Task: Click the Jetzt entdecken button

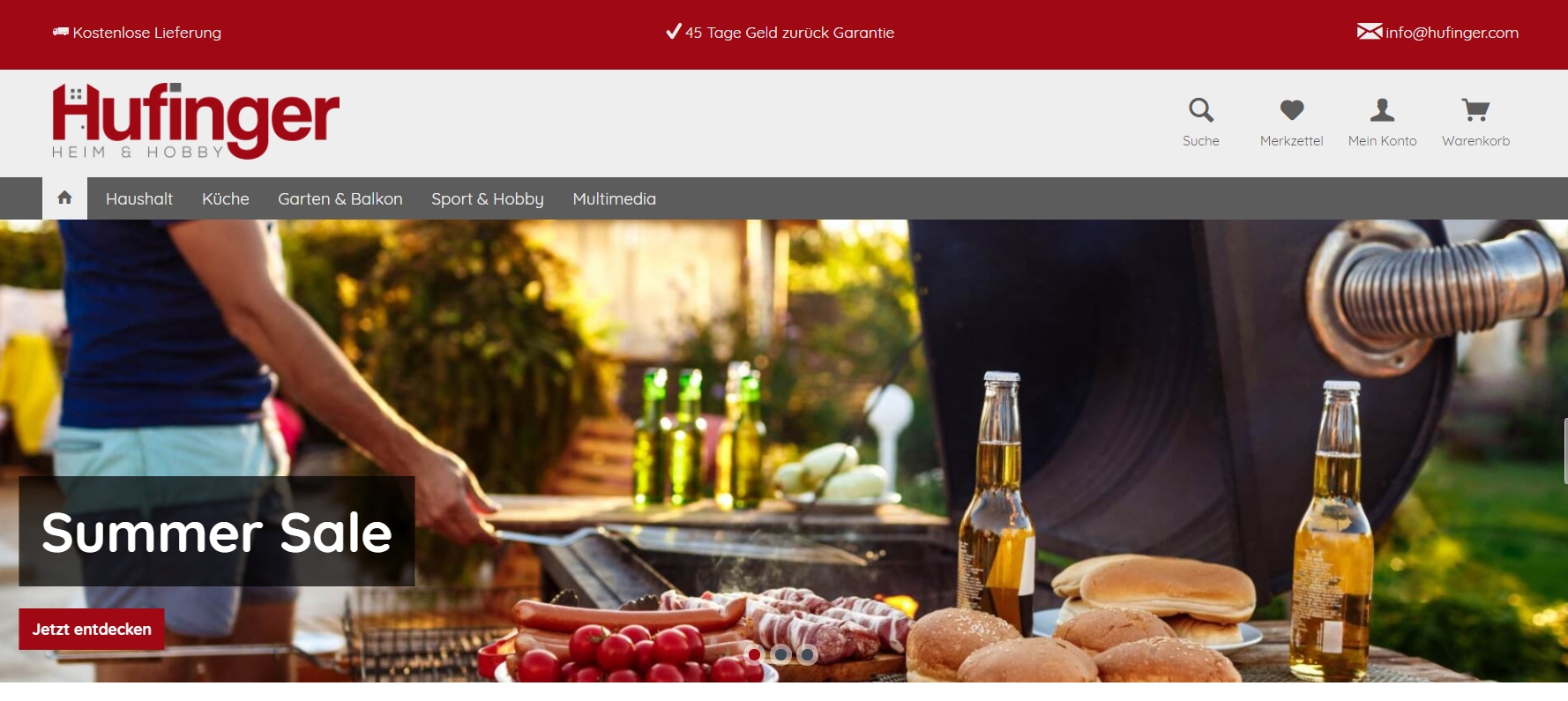Action: coord(92,629)
